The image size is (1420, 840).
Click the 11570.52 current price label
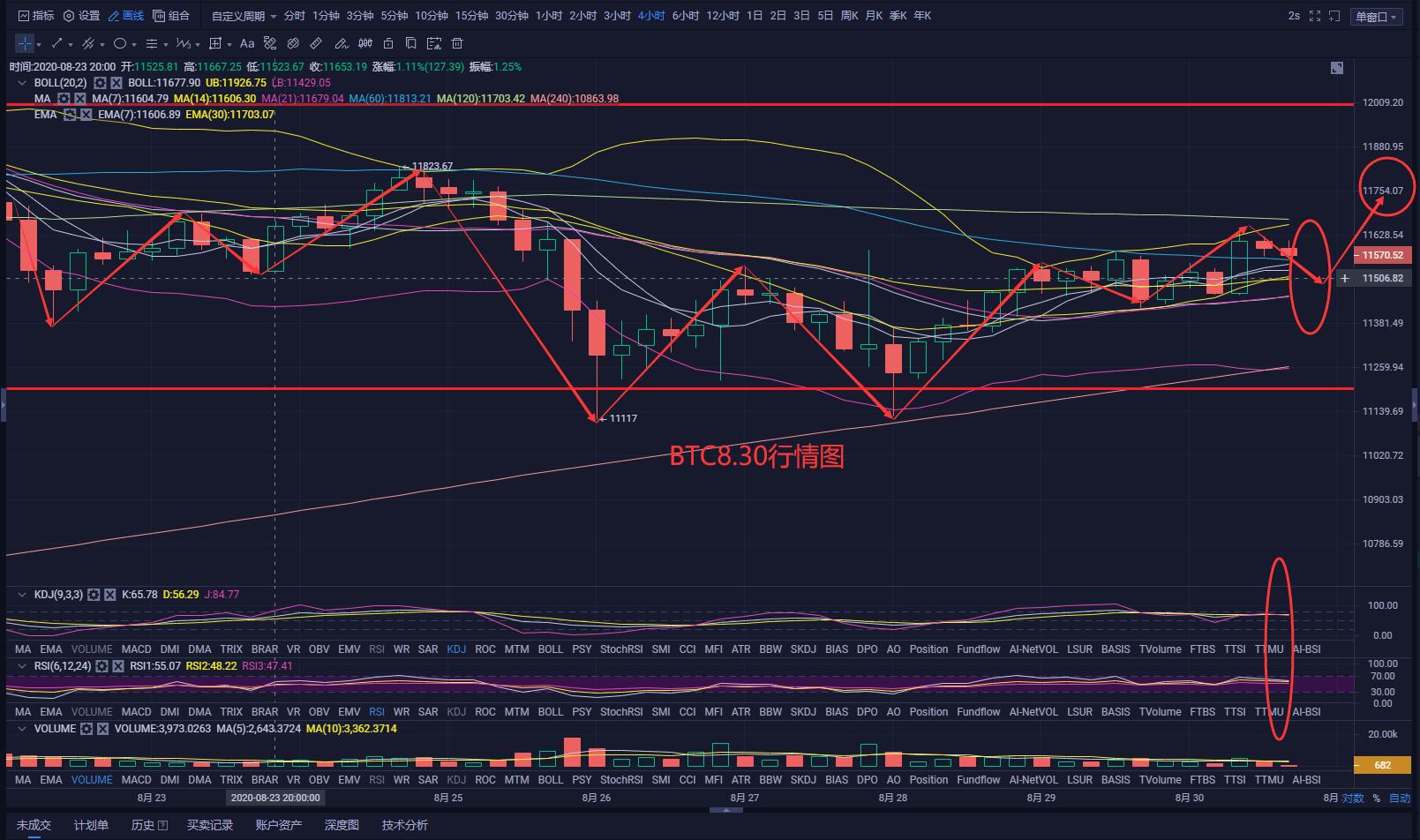(x=1382, y=255)
